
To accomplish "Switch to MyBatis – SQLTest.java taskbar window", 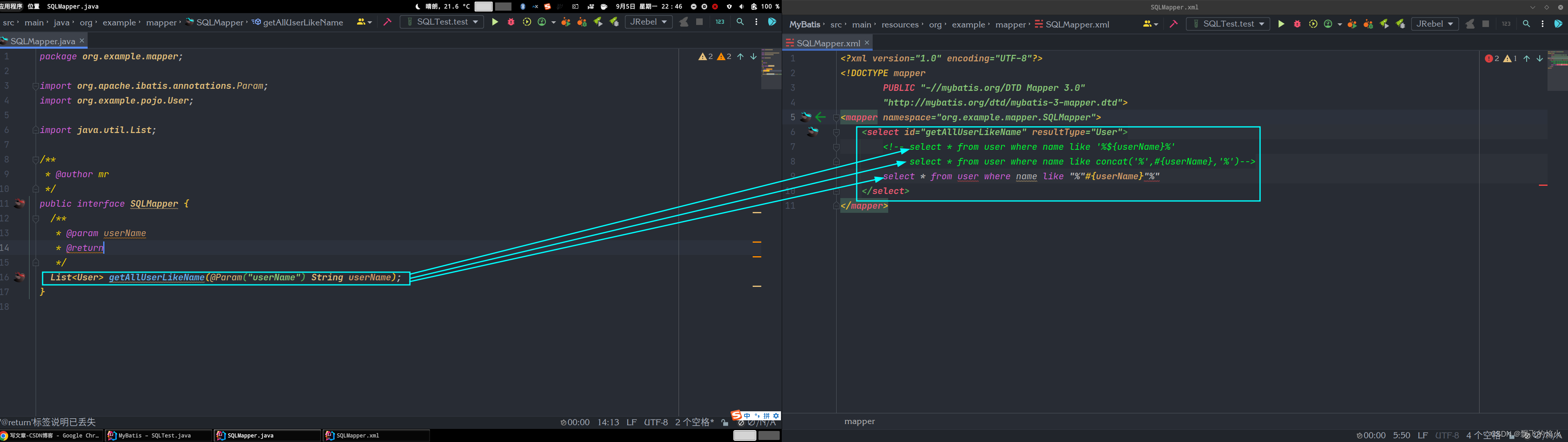I will (158, 435).
